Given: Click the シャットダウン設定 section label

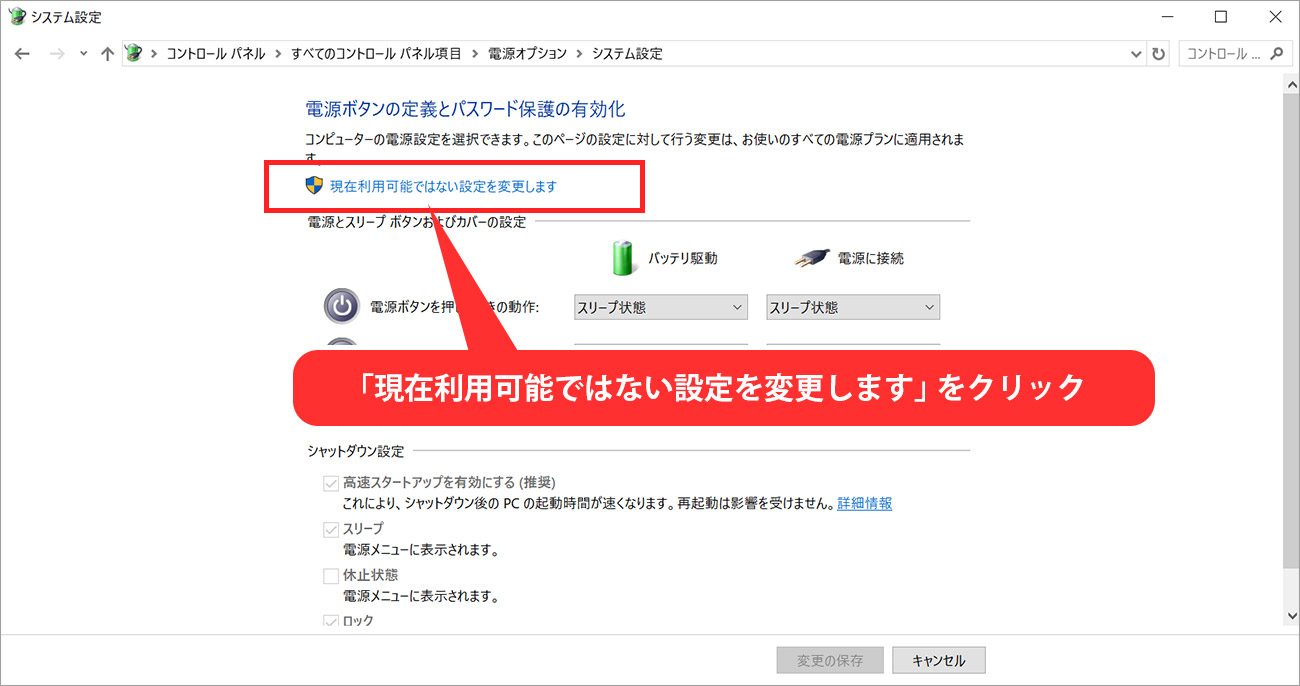Looking at the screenshot, I should [356, 451].
